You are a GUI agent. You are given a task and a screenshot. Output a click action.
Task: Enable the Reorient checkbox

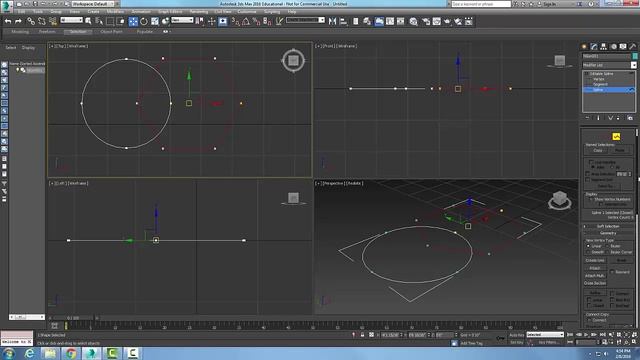tap(612, 271)
